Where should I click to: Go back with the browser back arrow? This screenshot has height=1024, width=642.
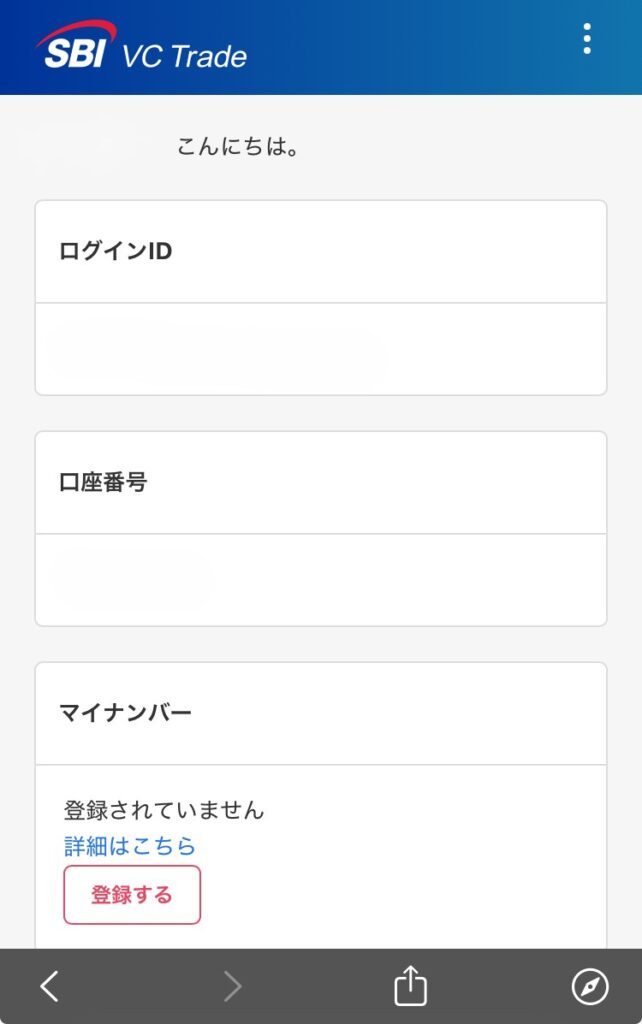[49, 987]
